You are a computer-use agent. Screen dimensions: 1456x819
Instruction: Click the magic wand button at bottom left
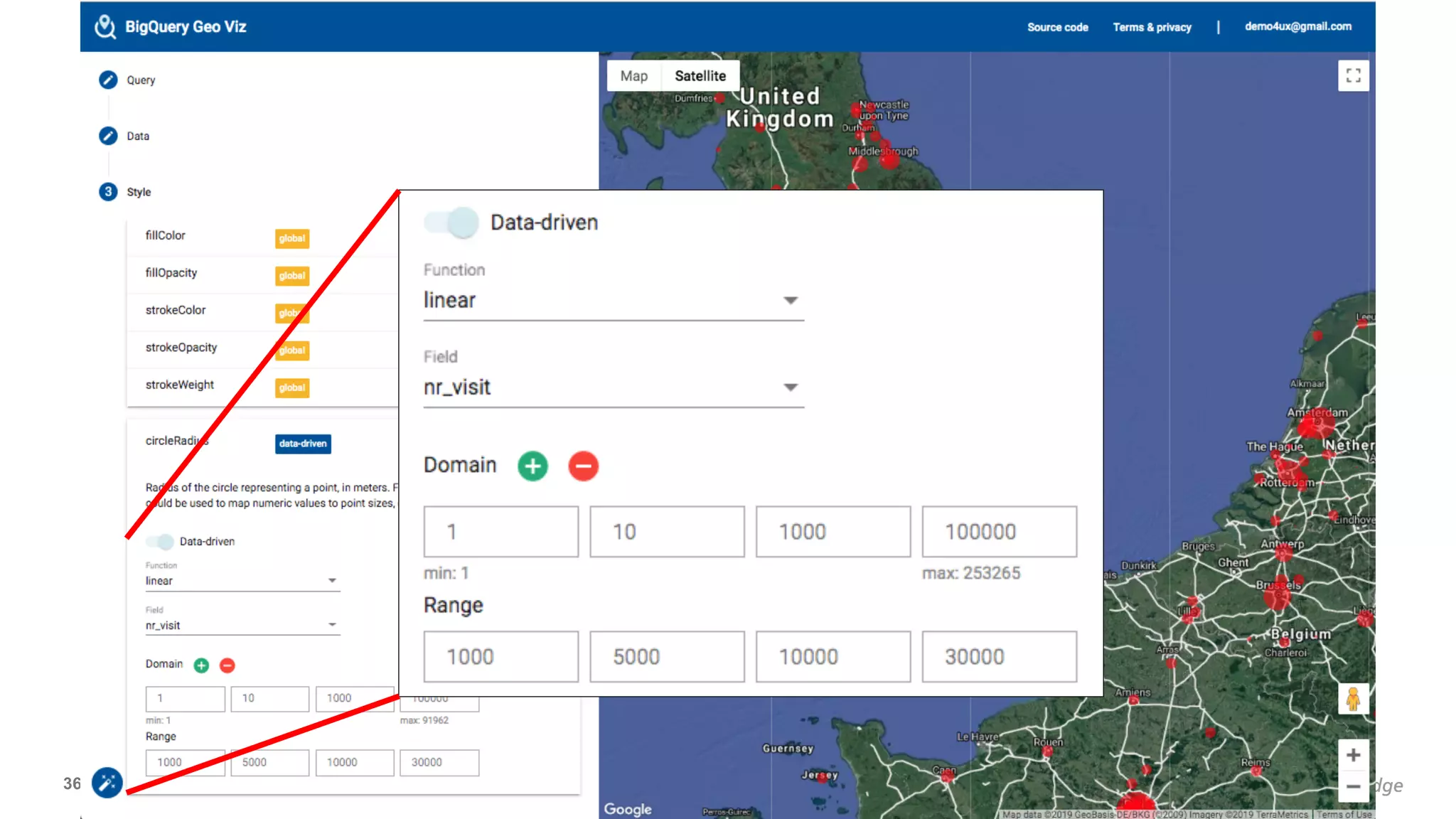(x=107, y=783)
